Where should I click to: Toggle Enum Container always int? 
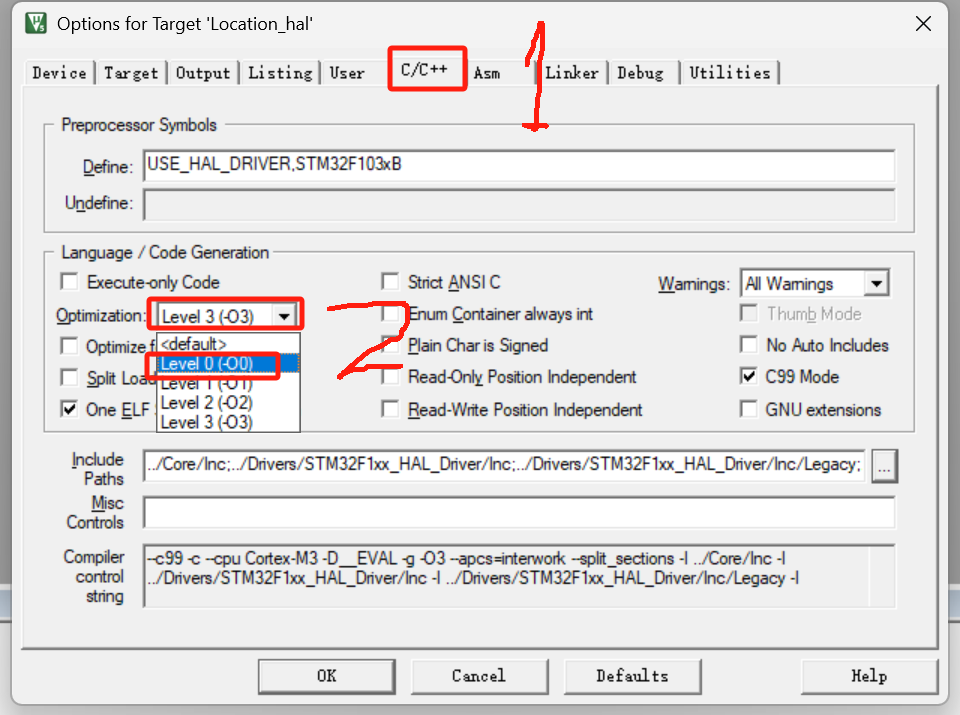[390, 313]
